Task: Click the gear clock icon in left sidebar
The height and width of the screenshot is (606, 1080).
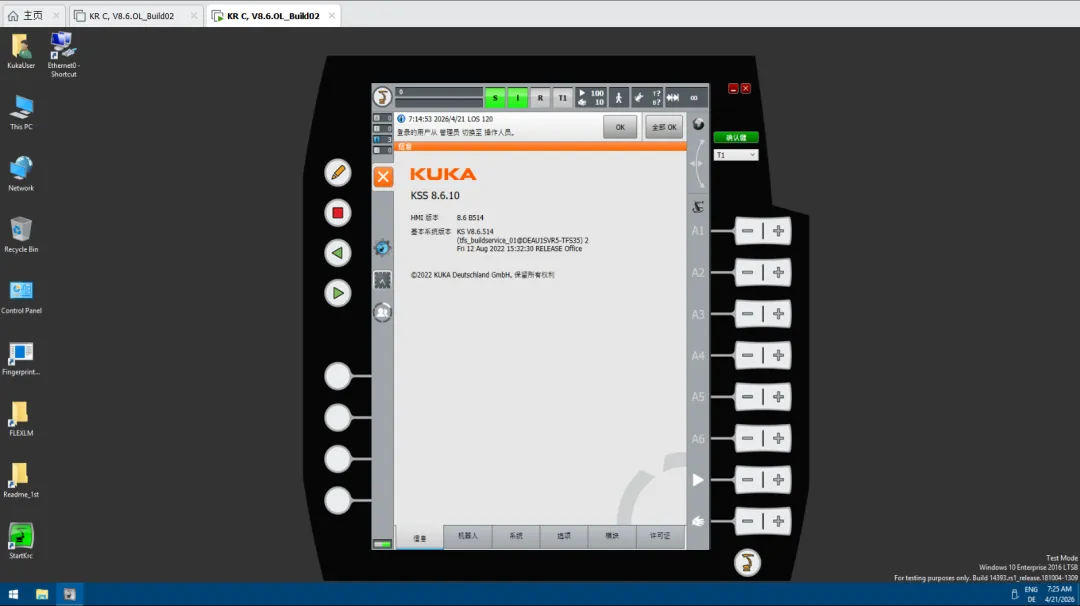Action: [x=382, y=247]
